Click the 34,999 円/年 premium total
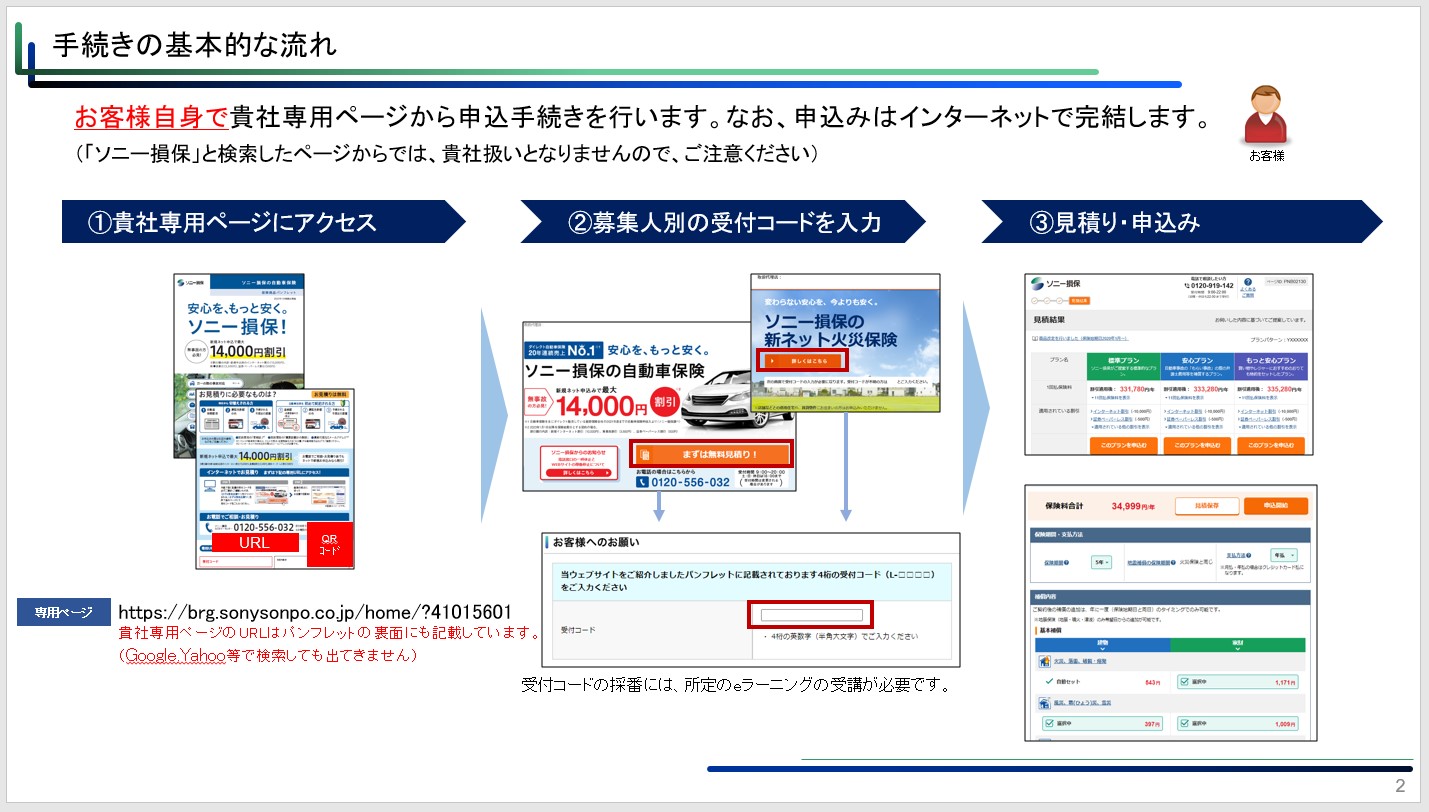The height and width of the screenshot is (812, 1429). pyautogui.click(x=1133, y=506)
